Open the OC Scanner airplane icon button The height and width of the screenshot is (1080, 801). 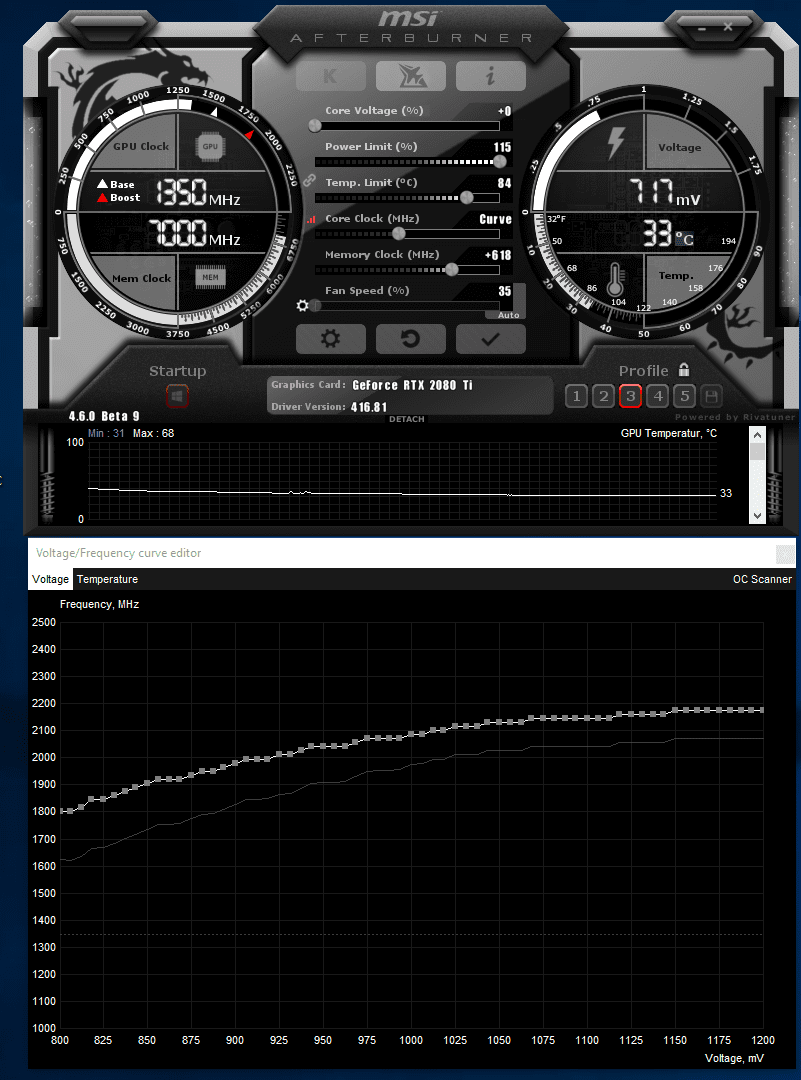tap(410, 76)
